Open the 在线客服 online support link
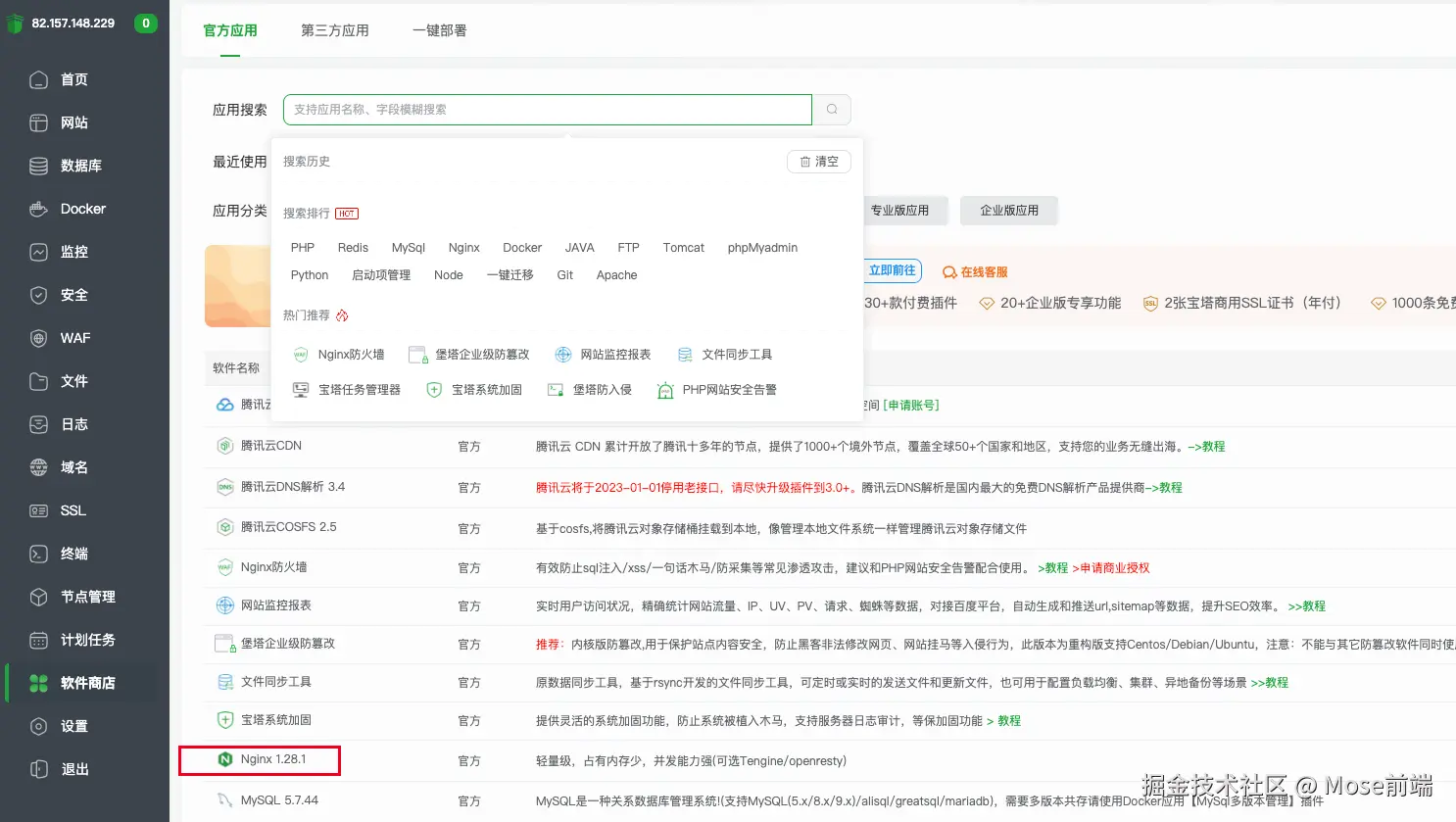The height and width of the screenshot is (822, 1456). 975,272
